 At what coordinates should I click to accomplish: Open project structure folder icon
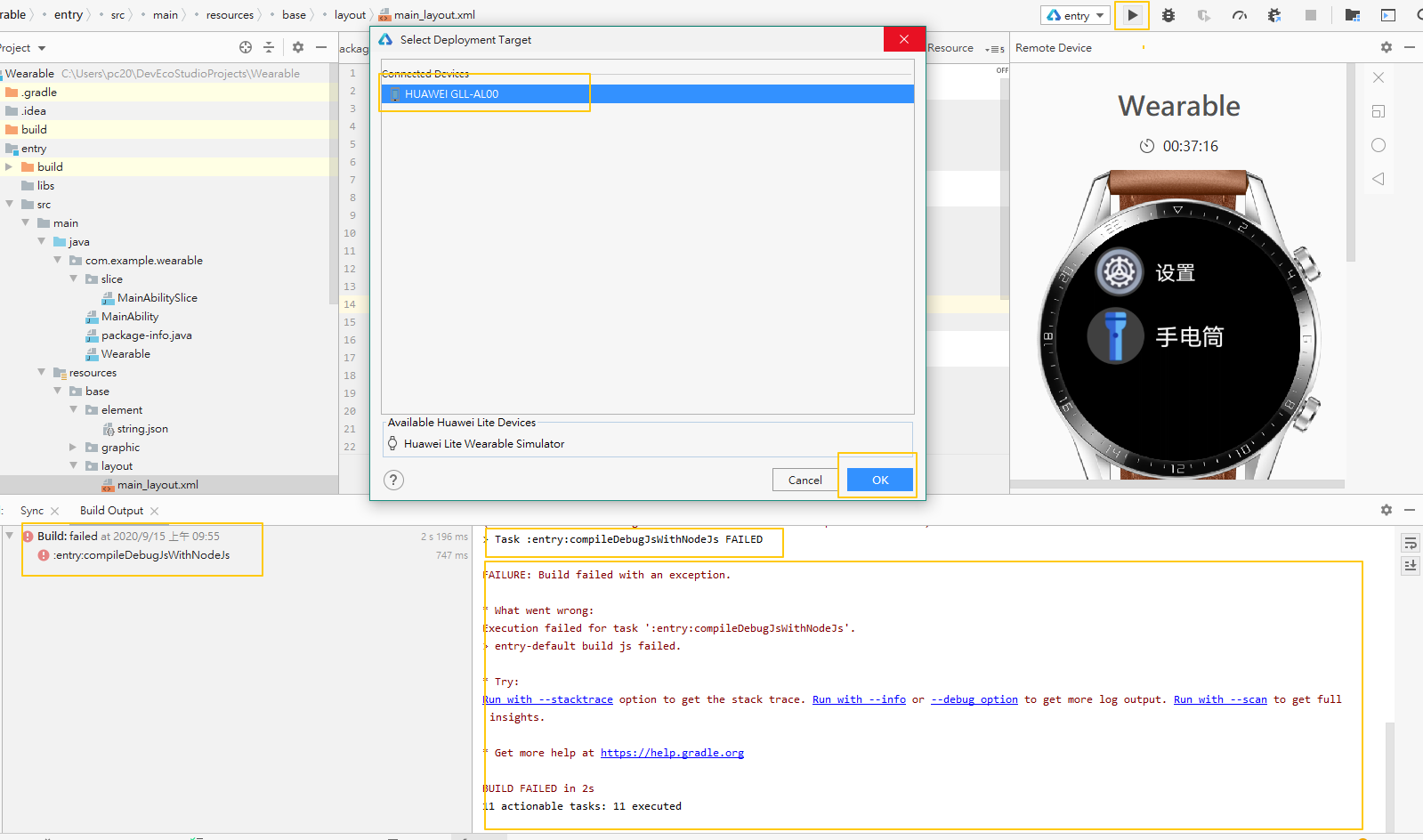point(1353,15)
